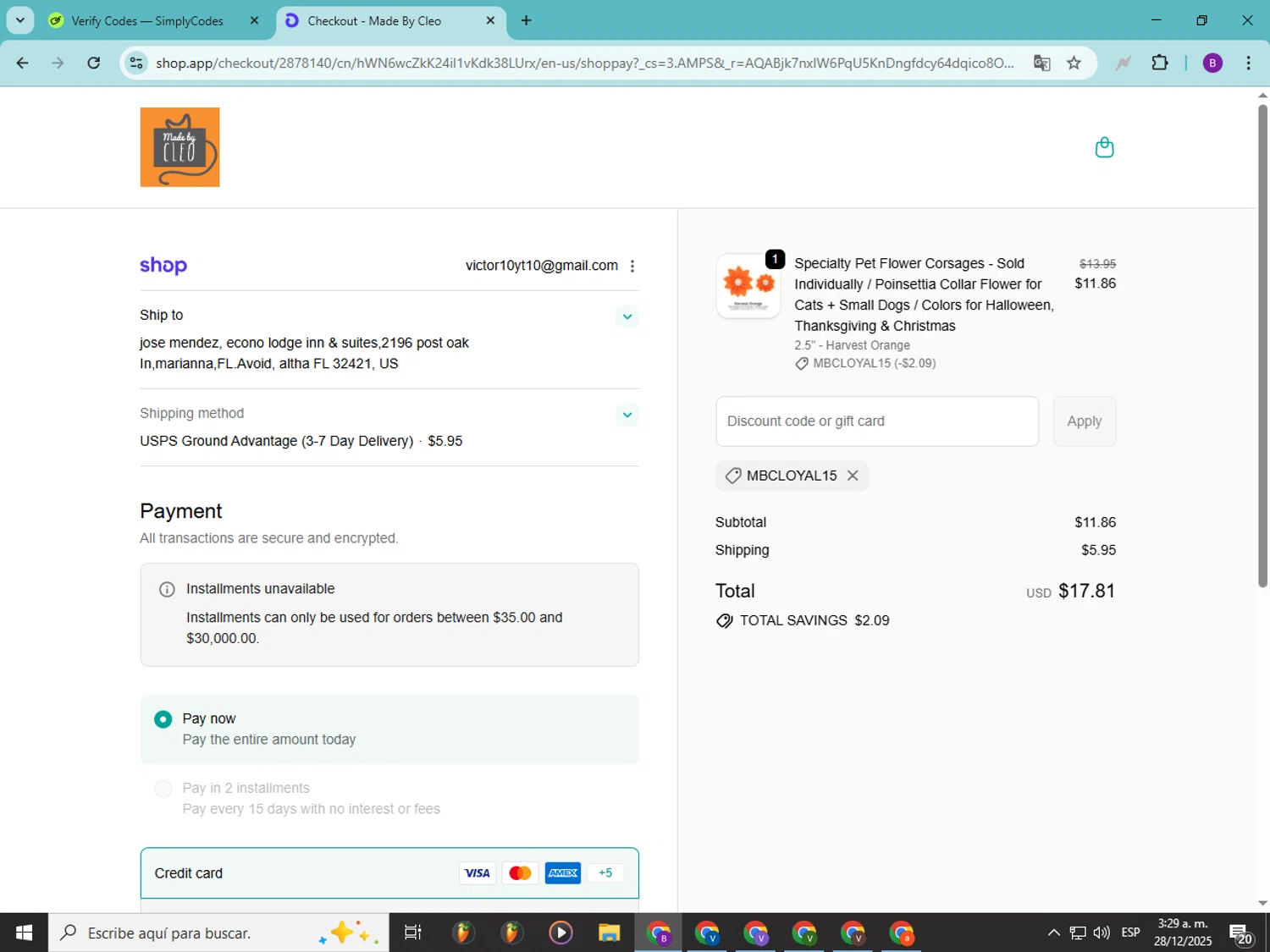Click the Amex card icon
Viewport: 1270px width, 952px height.
563,873
